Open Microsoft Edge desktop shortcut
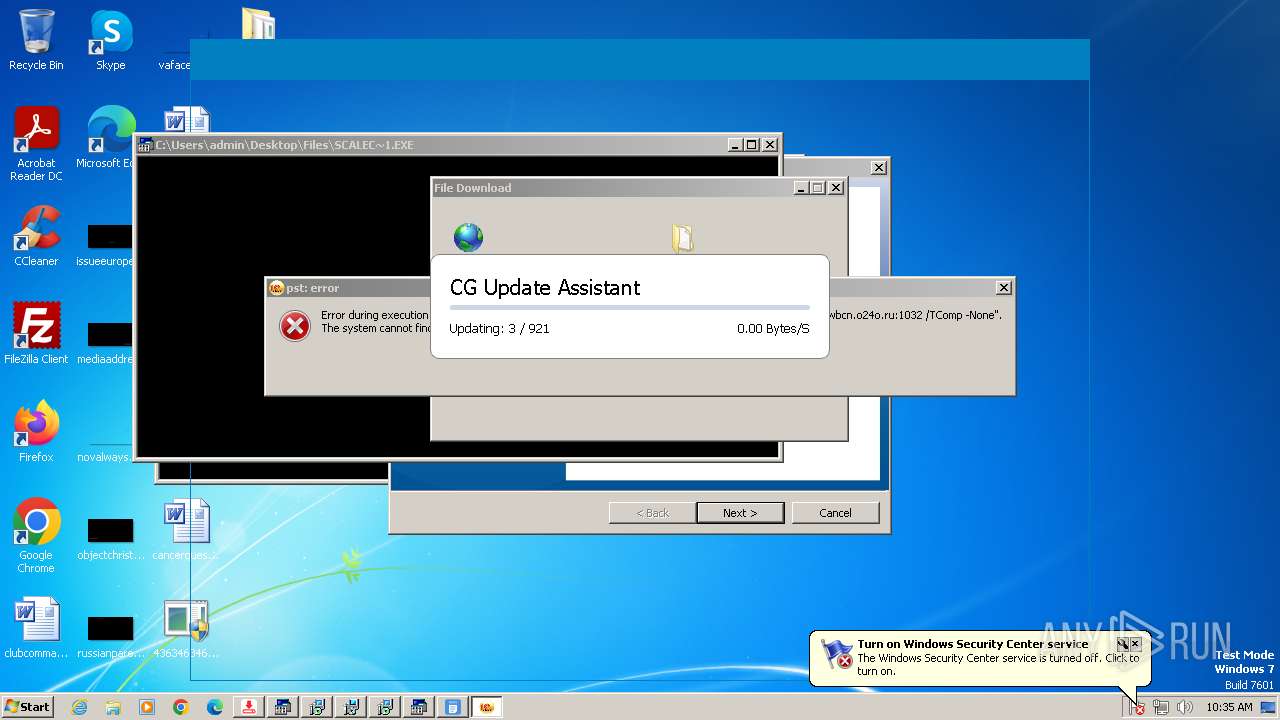The image size is (1280, 720). 108,138
